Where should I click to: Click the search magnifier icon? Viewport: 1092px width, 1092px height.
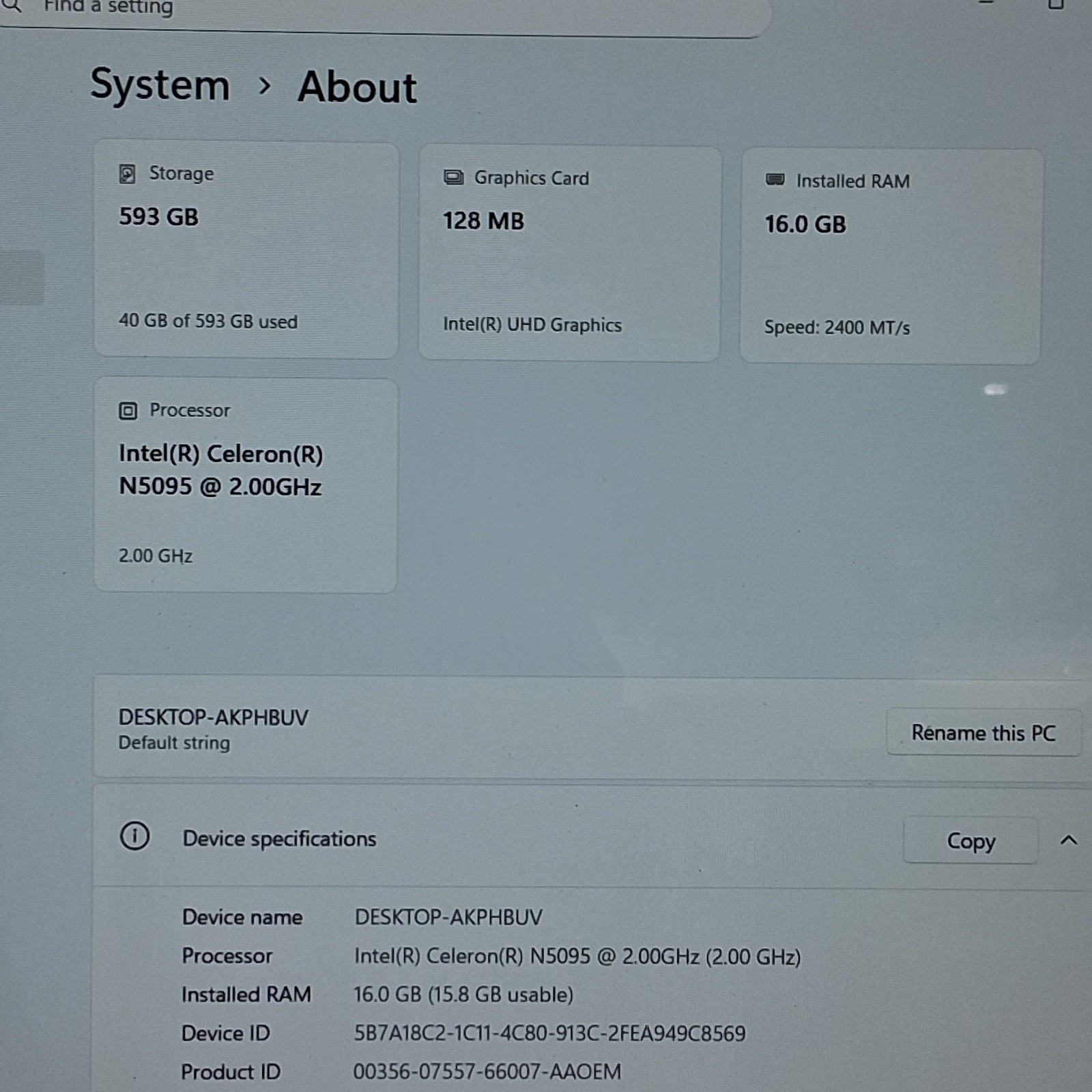coord(12,6)
